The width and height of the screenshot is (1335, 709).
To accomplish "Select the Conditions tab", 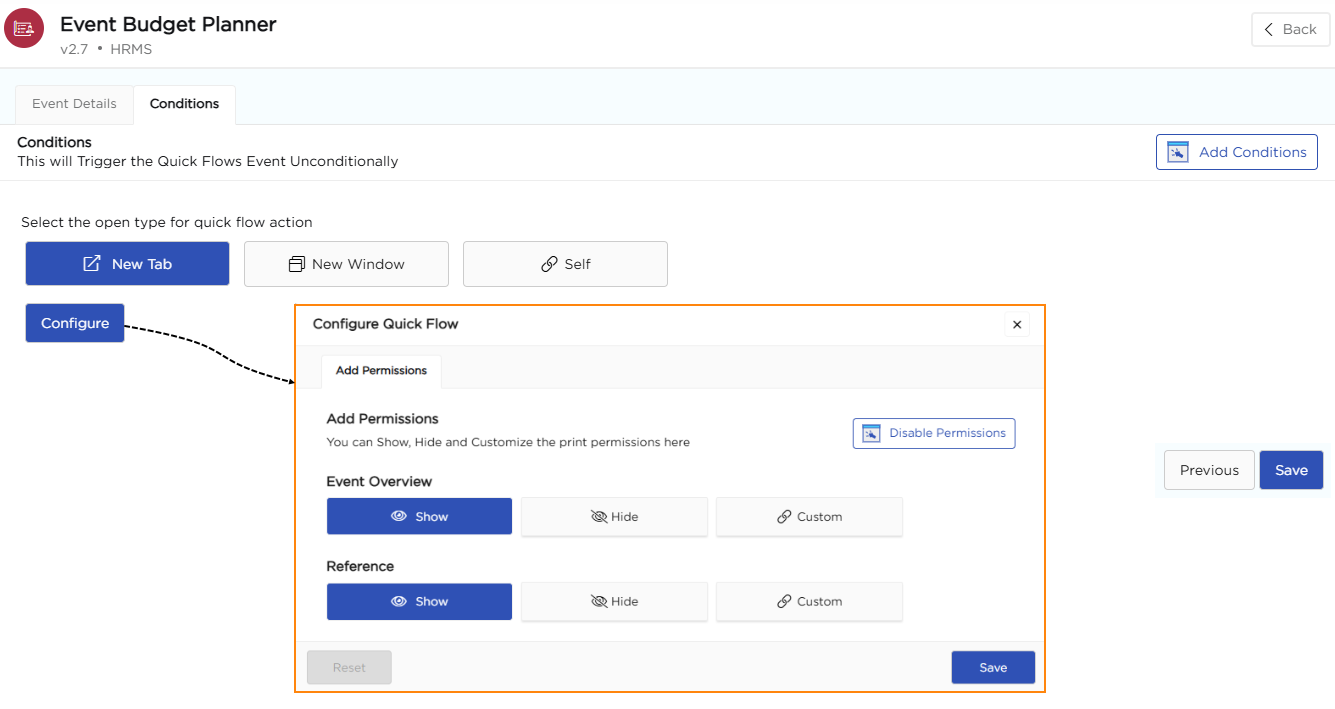I will 184,104.
